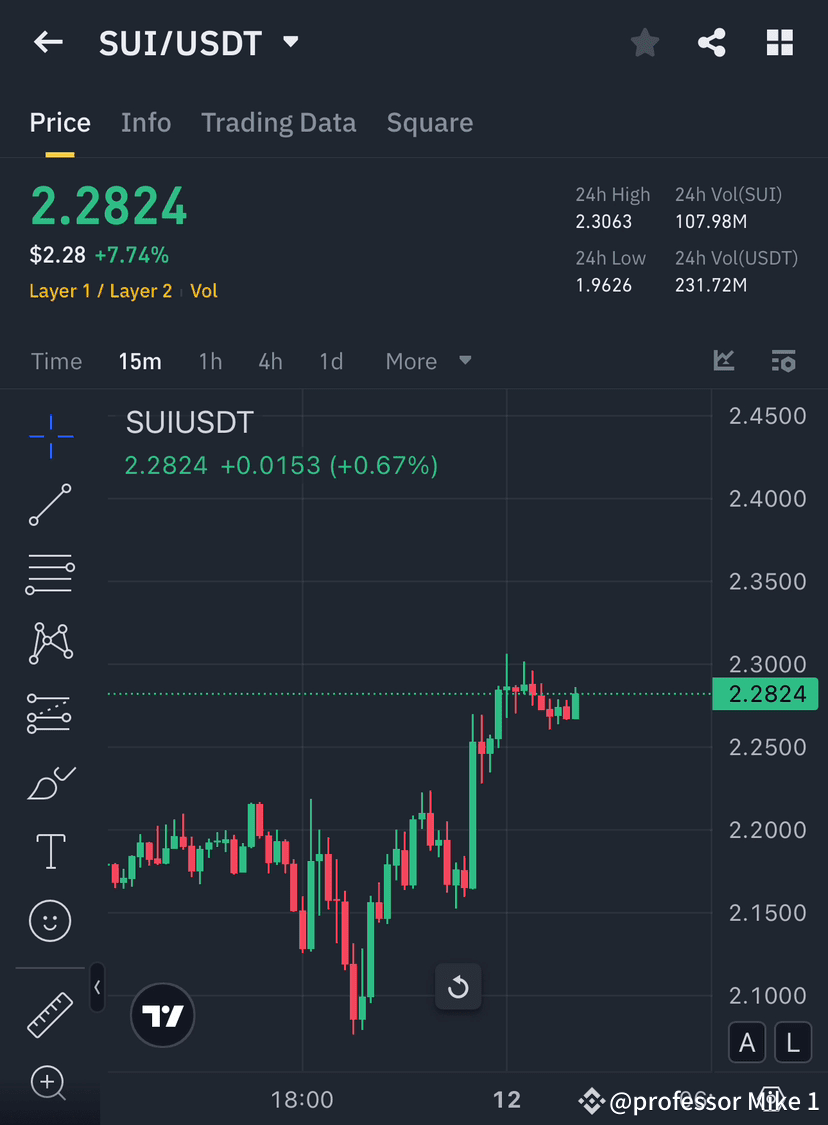Screen dimensions: 828x1125
Task: Open the emoji sticker tool
Action: point(50,921)
